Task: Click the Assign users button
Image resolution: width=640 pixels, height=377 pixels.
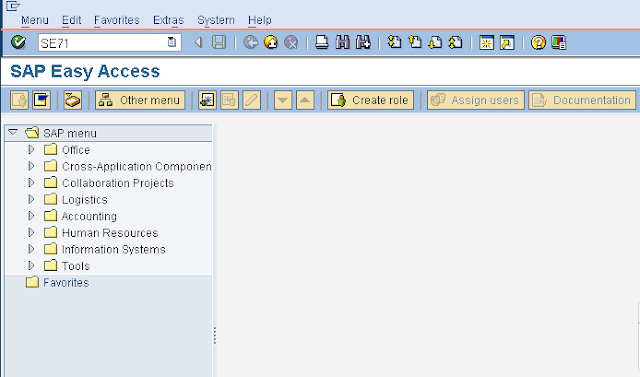Action: tap(476, 100)
